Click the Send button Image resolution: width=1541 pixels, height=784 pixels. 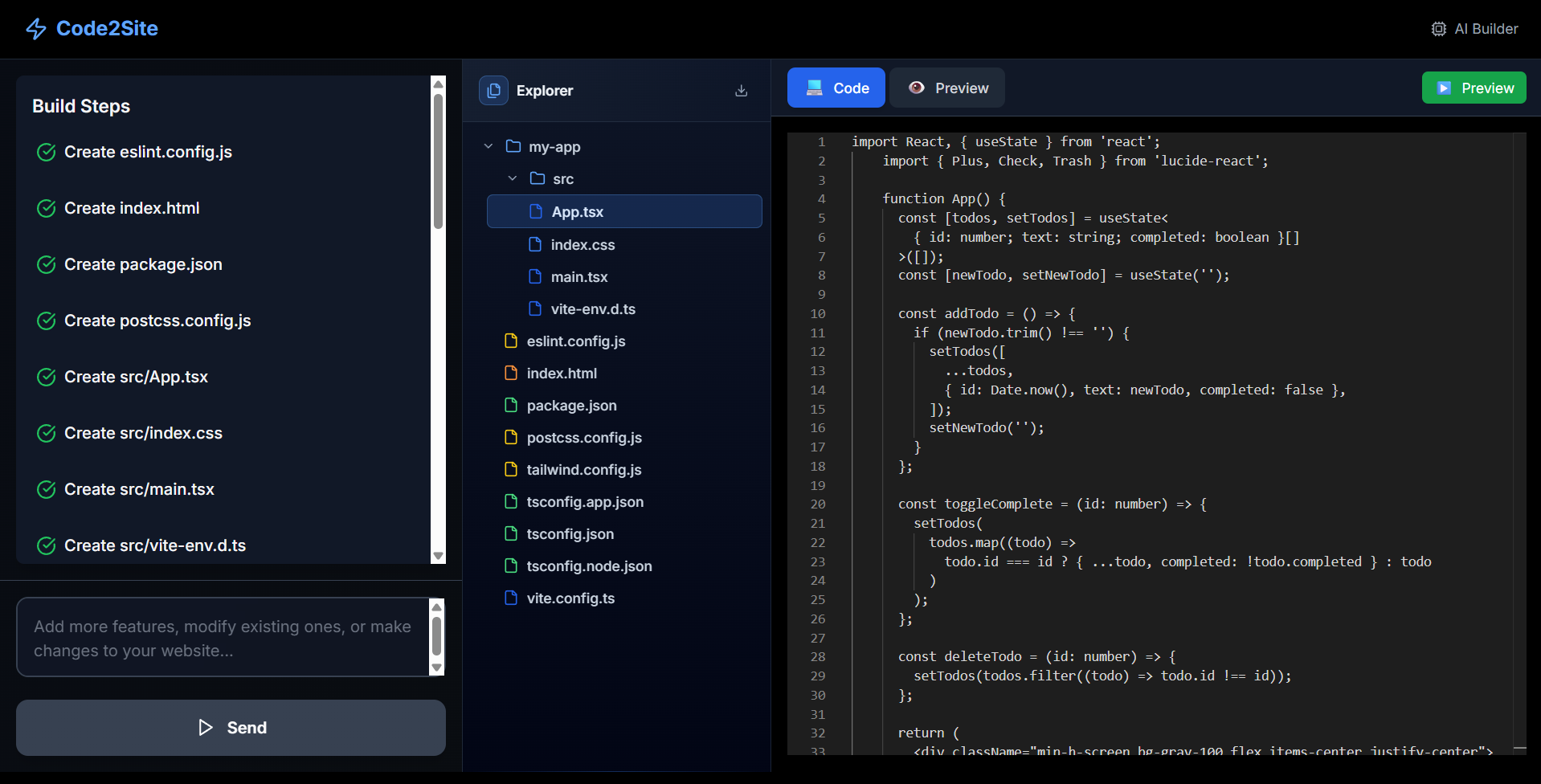pyautogui.click(x=231, y=728)
